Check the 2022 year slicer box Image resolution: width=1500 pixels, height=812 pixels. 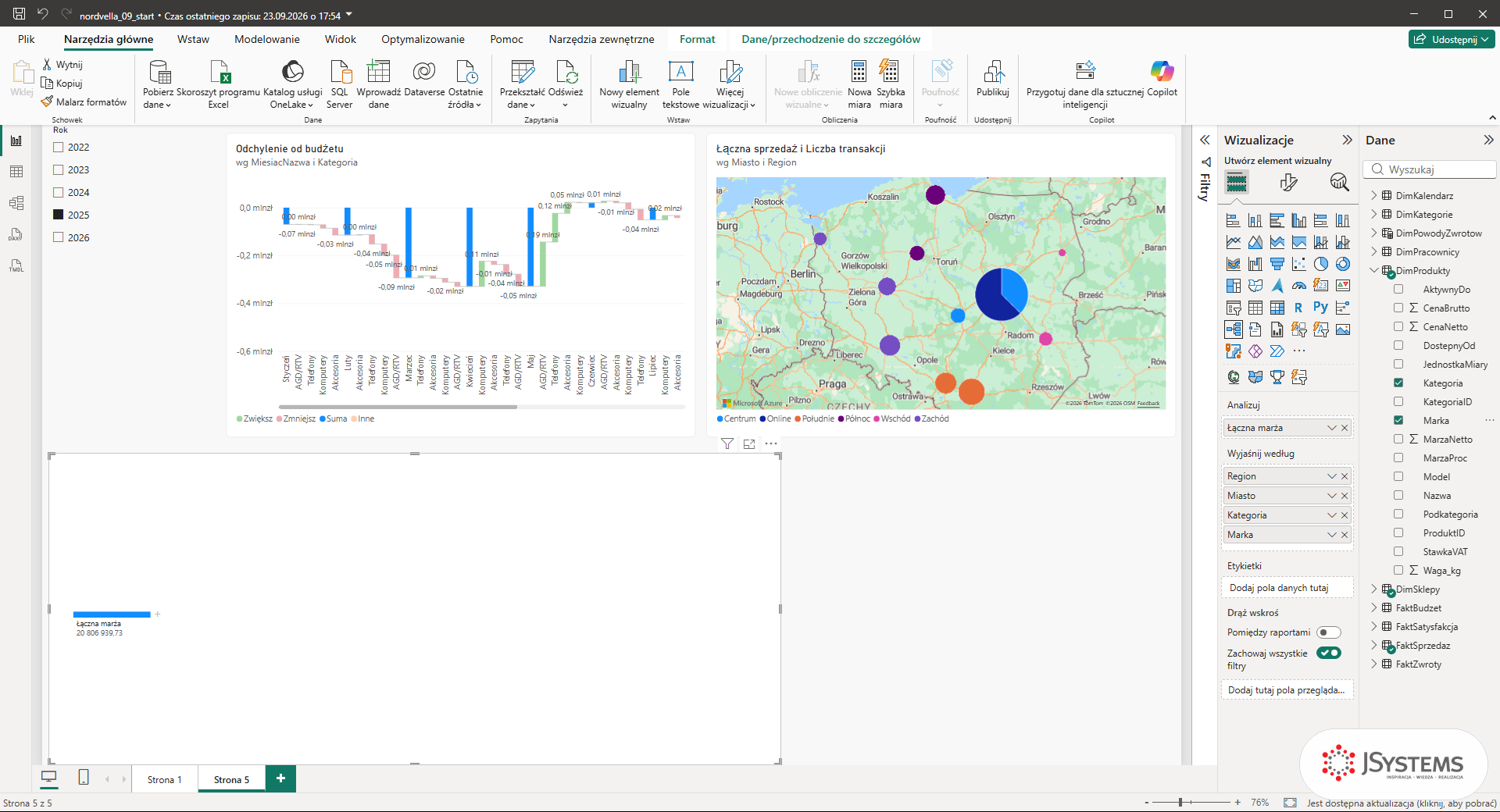(x=58, y=147)
